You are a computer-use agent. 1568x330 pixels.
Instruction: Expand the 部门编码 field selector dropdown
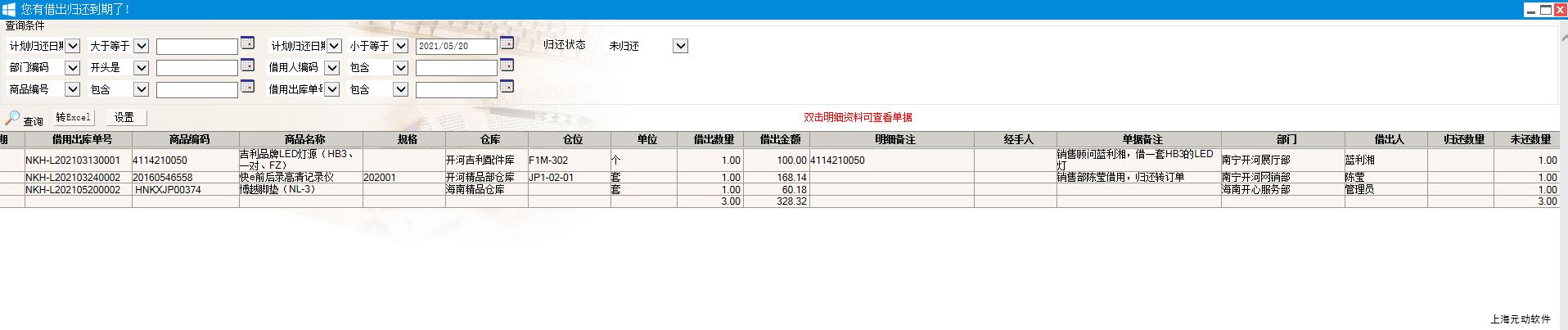tap(72, 68)
